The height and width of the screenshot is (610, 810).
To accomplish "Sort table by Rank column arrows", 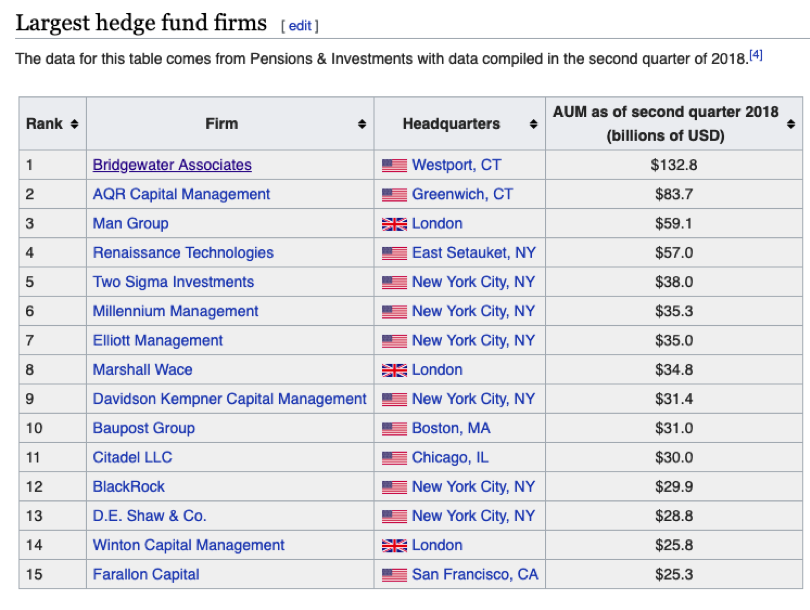I will coord(74,124).
